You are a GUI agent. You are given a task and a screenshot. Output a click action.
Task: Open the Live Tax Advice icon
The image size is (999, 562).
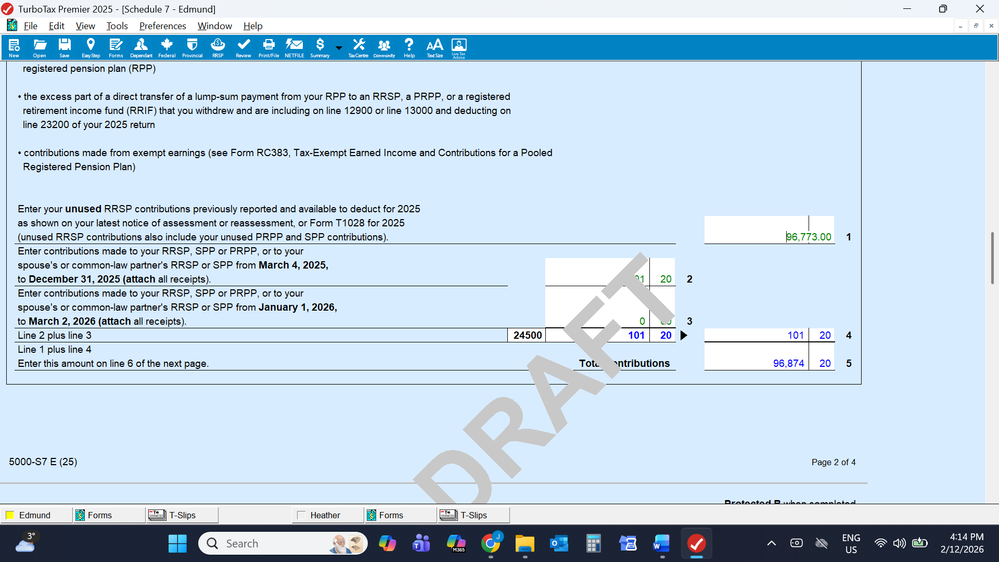point(459,48)
